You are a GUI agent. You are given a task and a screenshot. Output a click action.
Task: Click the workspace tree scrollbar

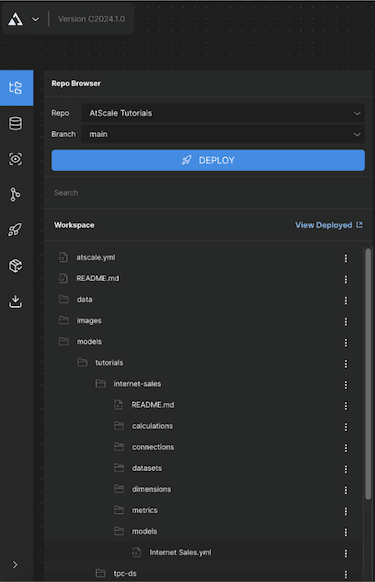coord(368,374)
